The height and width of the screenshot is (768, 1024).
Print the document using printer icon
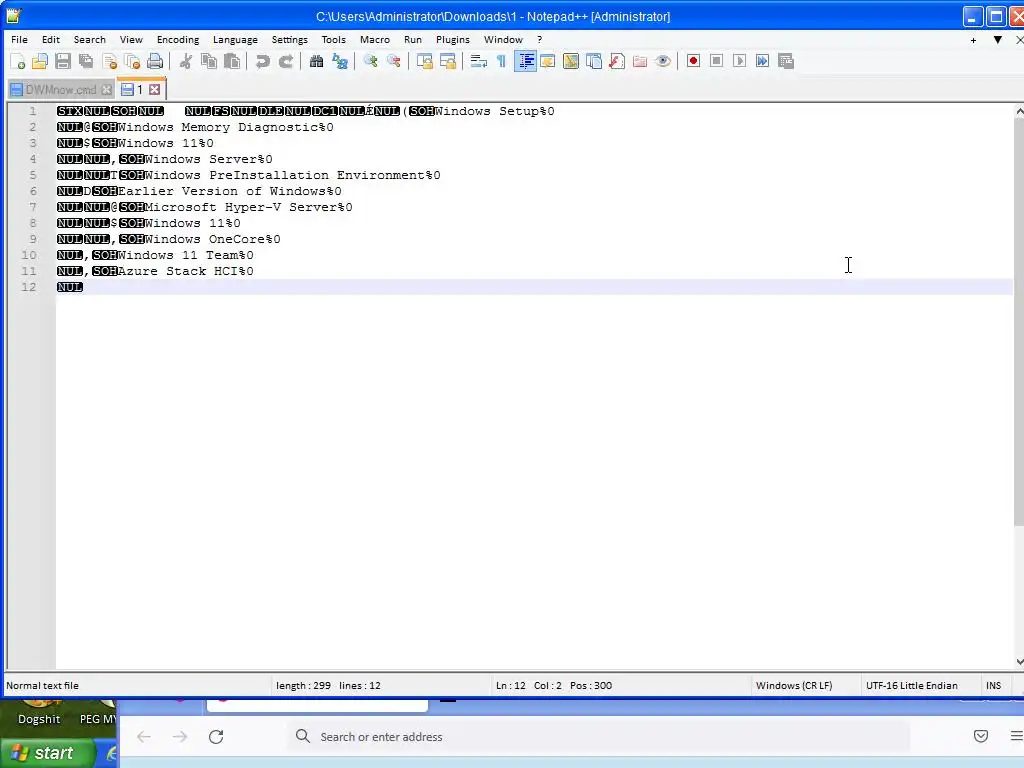(155, 61)
